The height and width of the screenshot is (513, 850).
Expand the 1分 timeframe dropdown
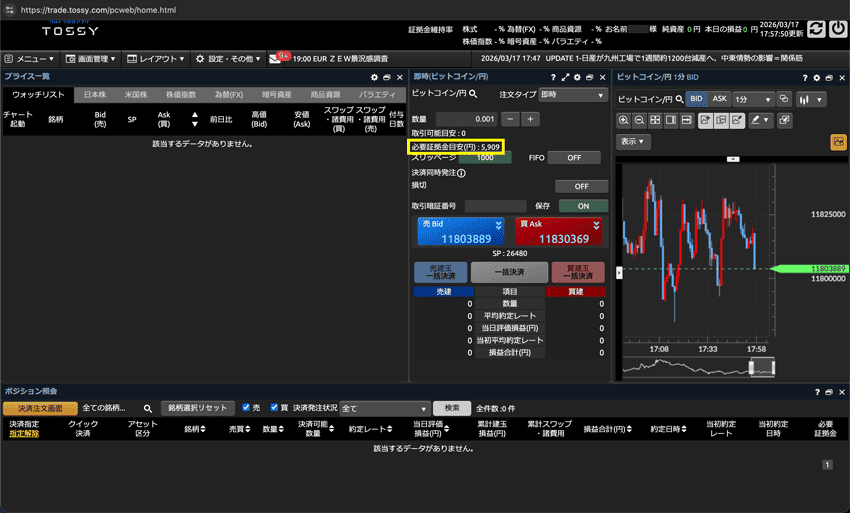tap(754, 99)
